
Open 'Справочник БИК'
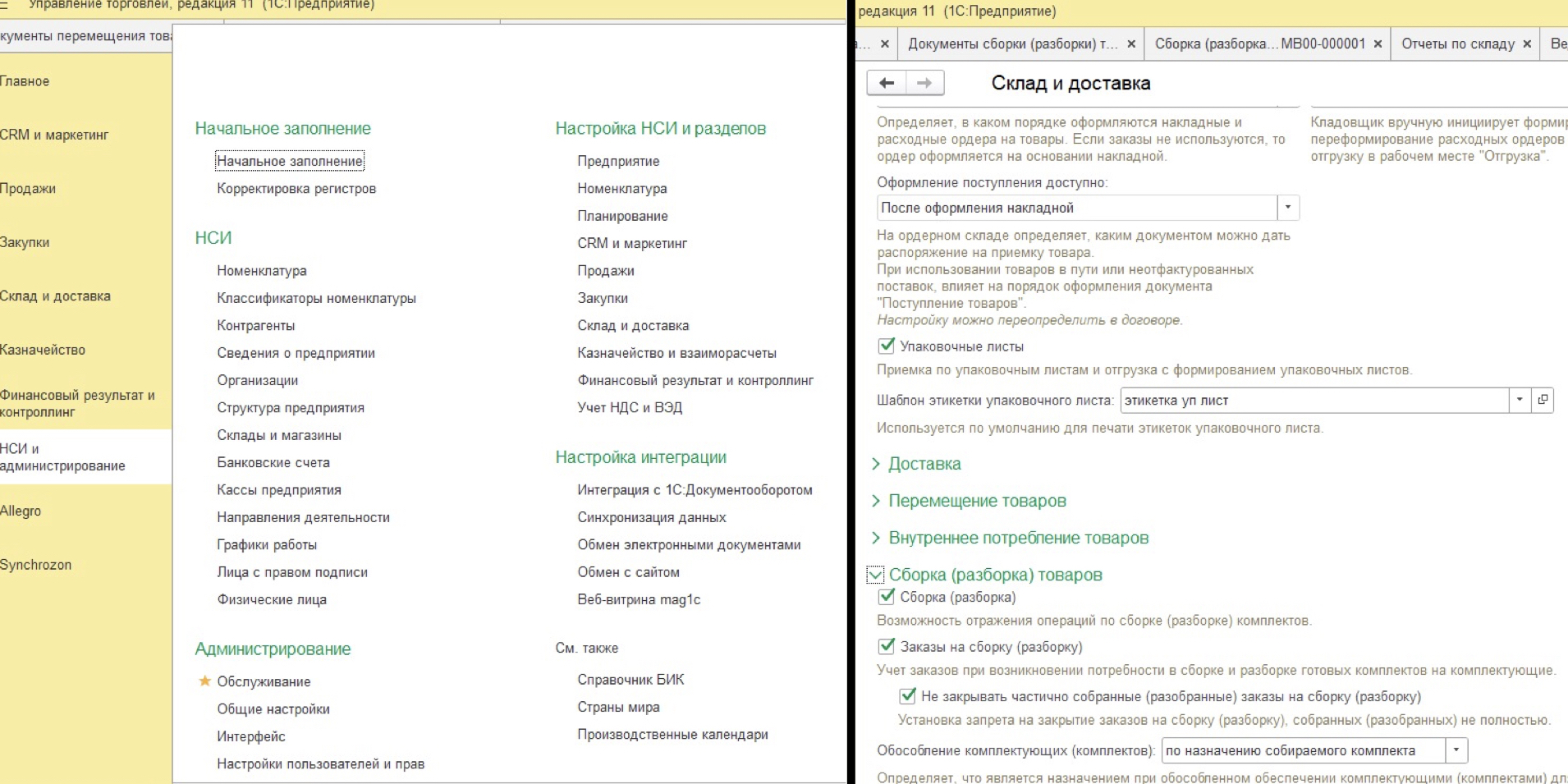630,679
